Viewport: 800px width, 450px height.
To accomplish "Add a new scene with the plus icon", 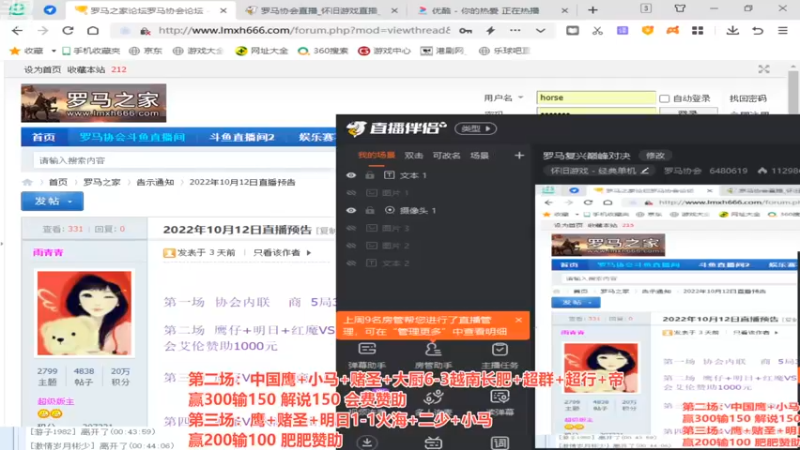I will [519, 155].
